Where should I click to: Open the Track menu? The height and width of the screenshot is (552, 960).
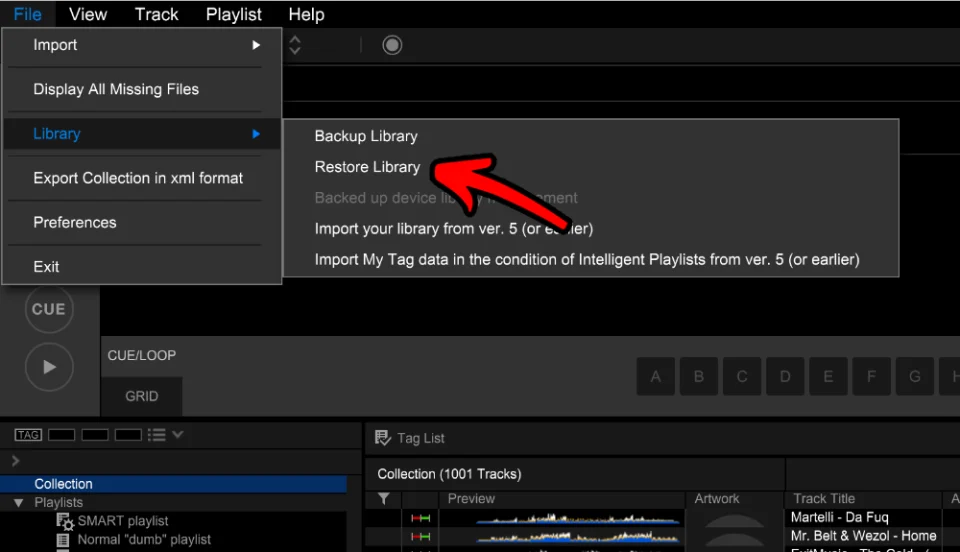[157, 14]
